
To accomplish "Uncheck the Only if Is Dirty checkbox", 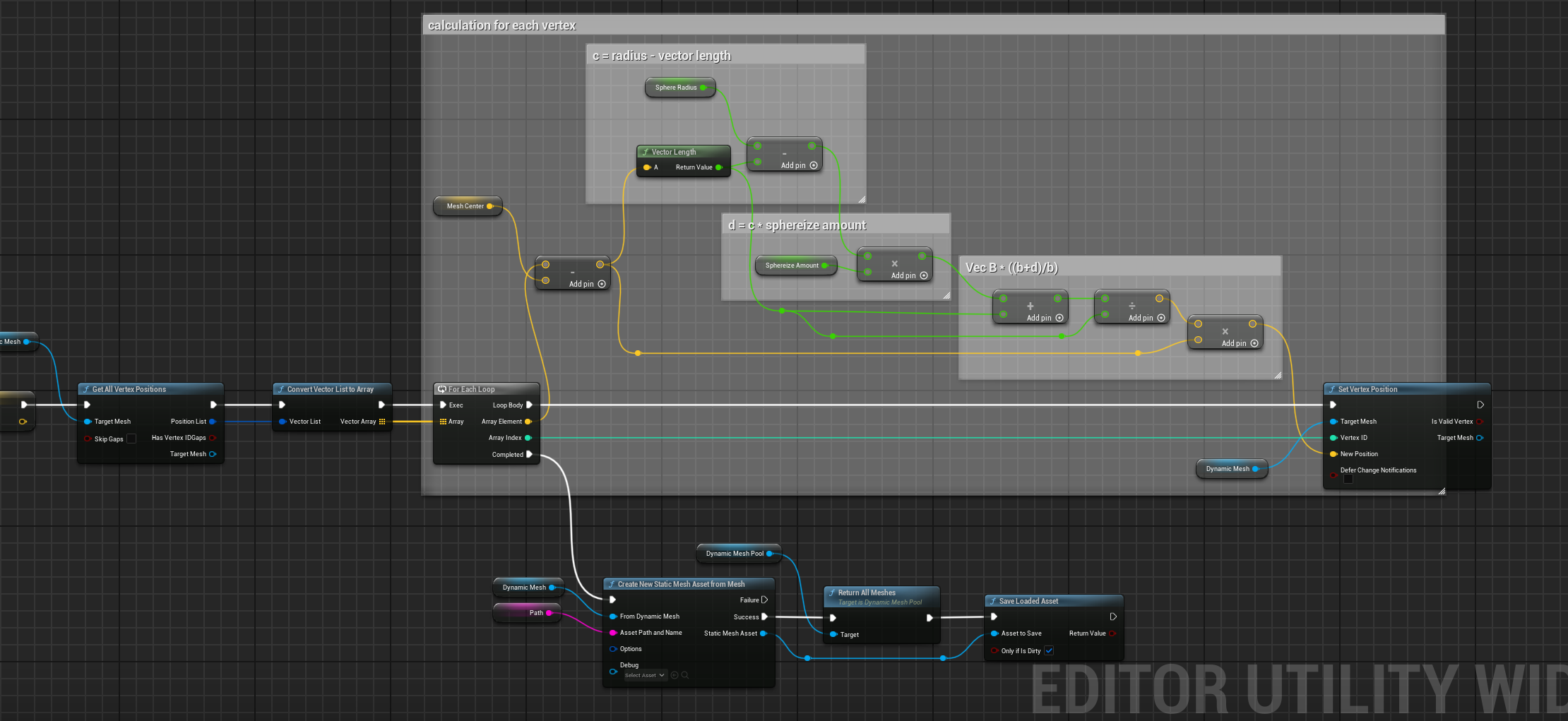I will (1049, 650).
